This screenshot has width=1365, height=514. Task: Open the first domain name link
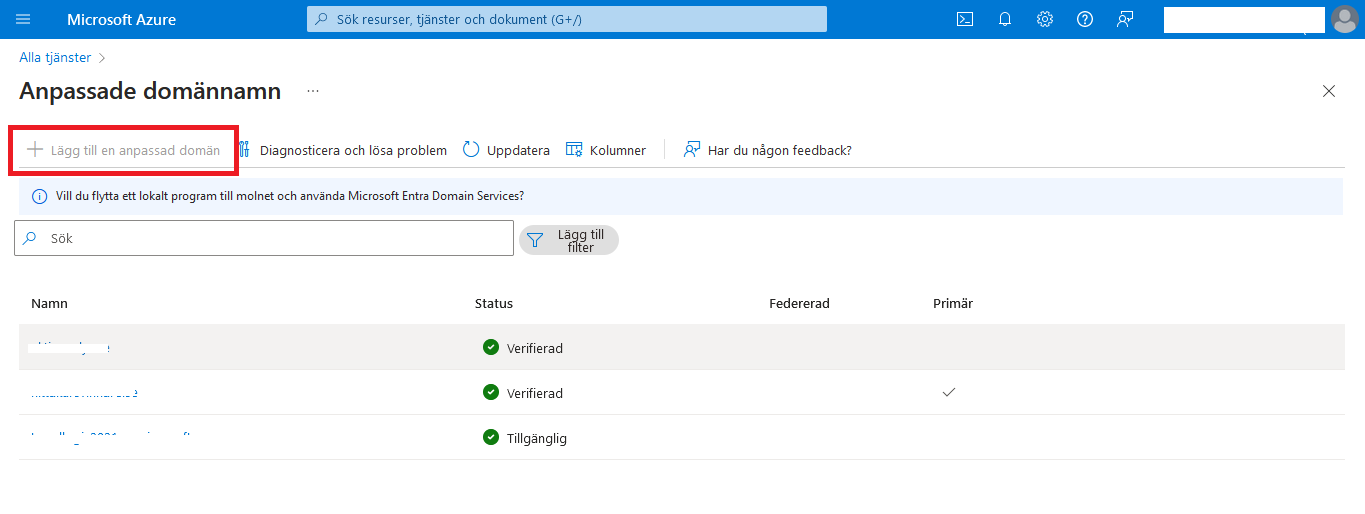(70, 347)
